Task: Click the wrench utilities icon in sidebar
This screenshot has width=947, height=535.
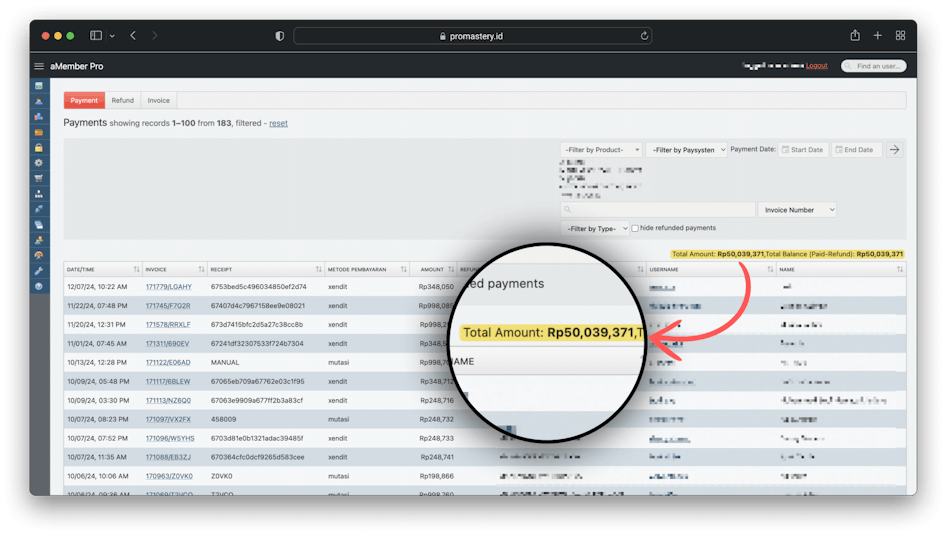Action: [39, 271]
